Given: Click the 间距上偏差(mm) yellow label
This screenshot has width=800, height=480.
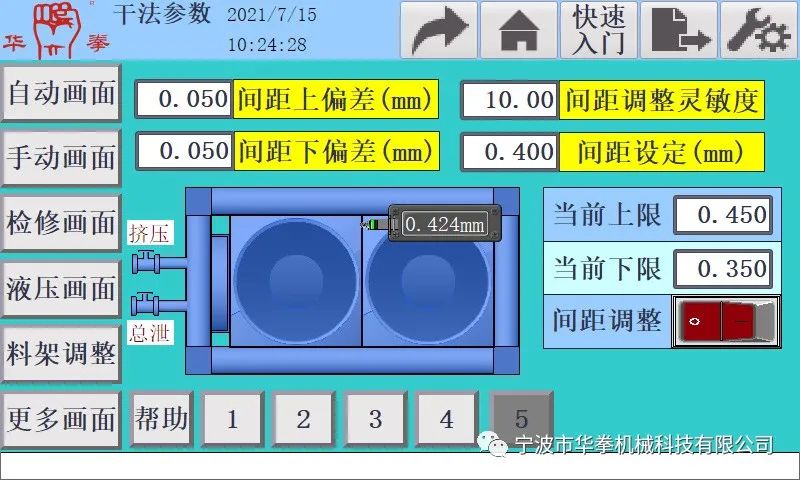Looking at the screenshot, I should (336, 99).
